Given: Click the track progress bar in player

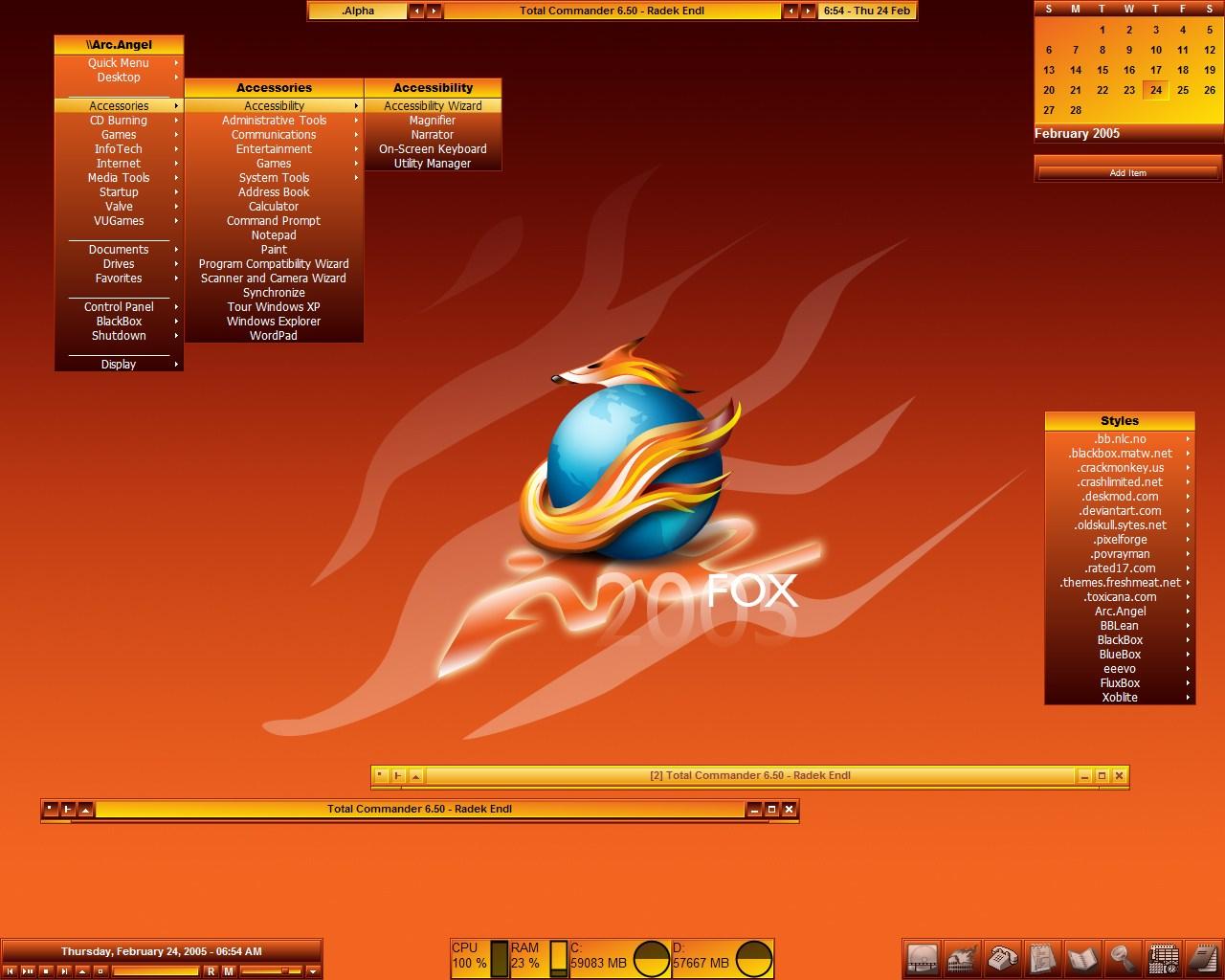Looking at the screenshot, I should coord(155,971).
